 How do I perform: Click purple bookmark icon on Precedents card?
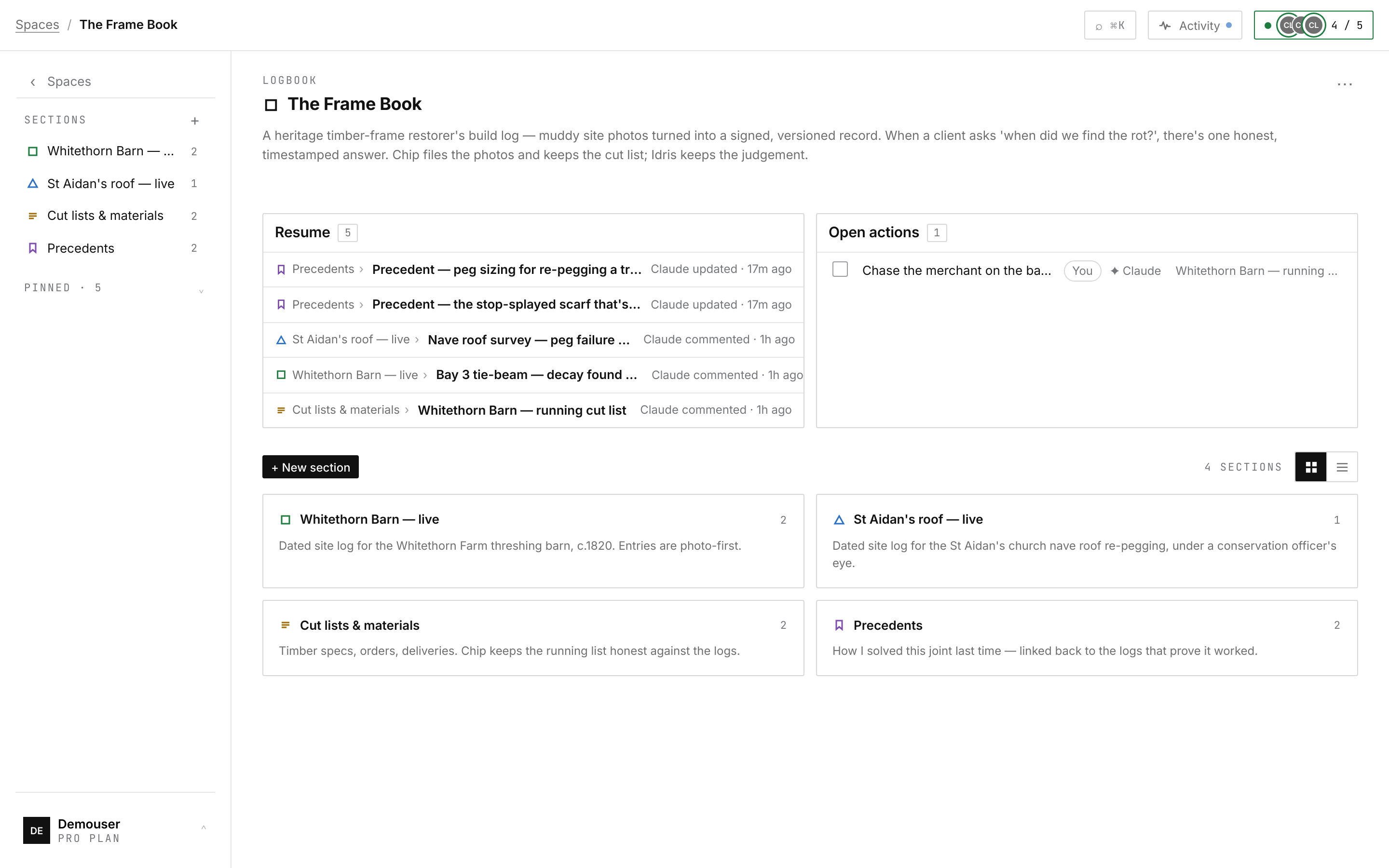(x=839, y=625)
